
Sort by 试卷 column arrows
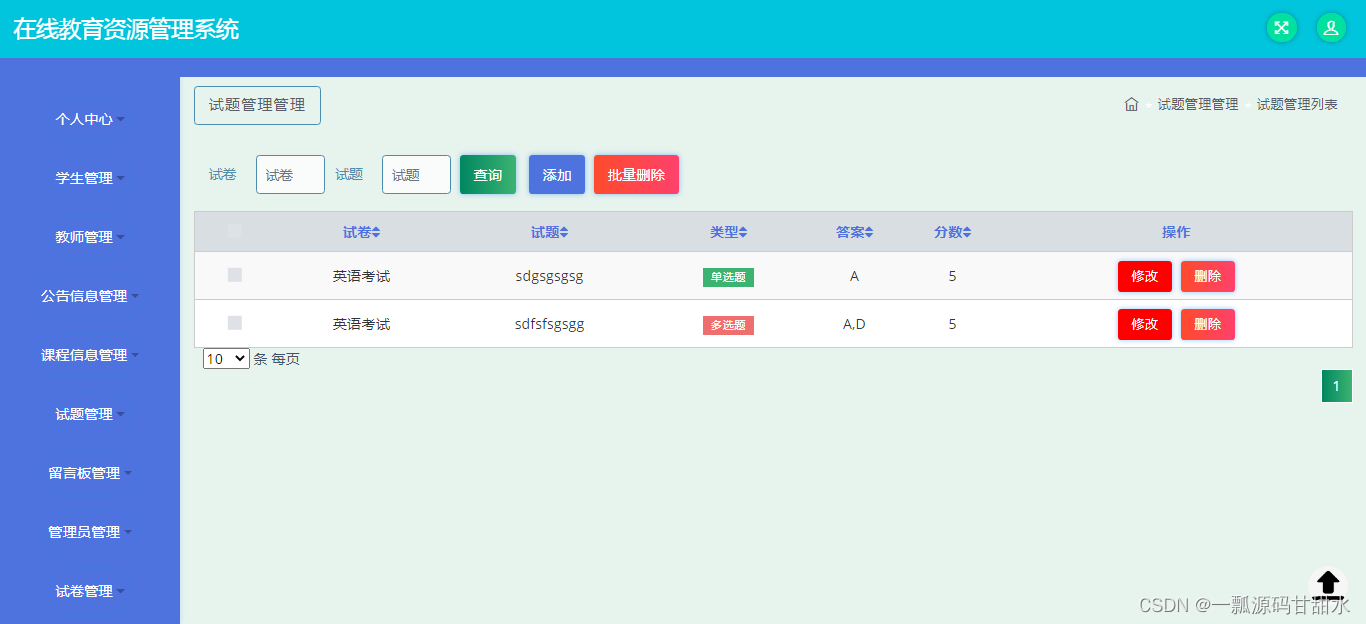coord(376,232)
